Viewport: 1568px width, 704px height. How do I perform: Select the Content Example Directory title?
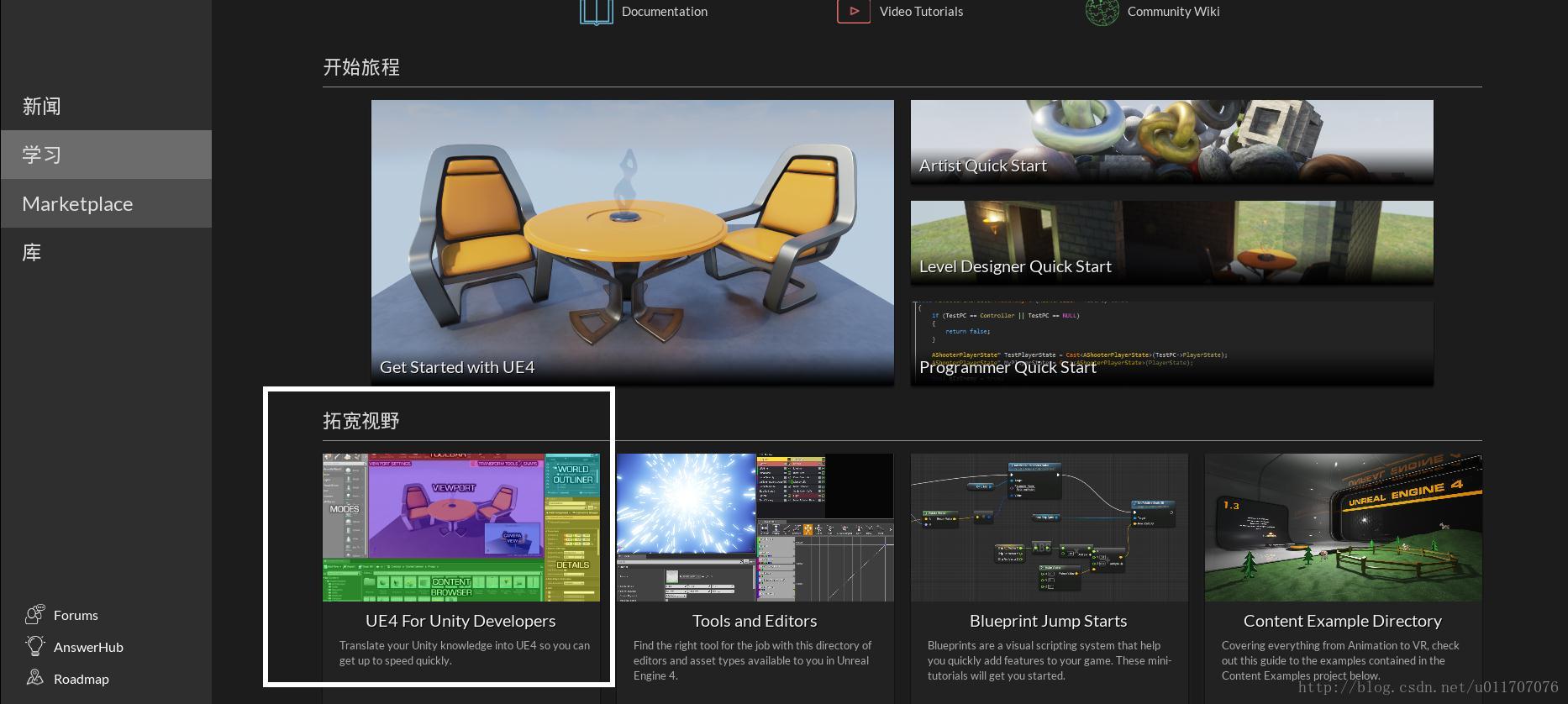click(1343, 621)
